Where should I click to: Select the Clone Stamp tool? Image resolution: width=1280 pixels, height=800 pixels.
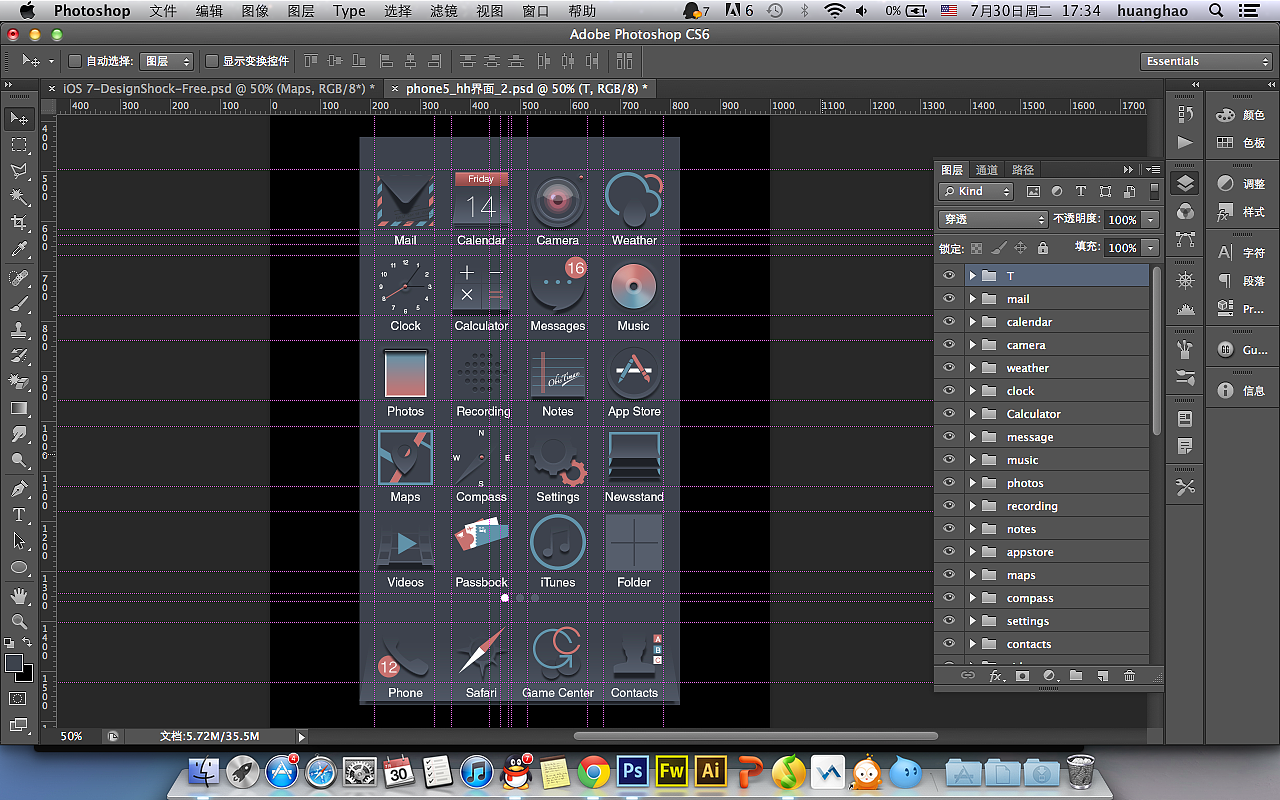pyautogui.click(x=19, y=329)
